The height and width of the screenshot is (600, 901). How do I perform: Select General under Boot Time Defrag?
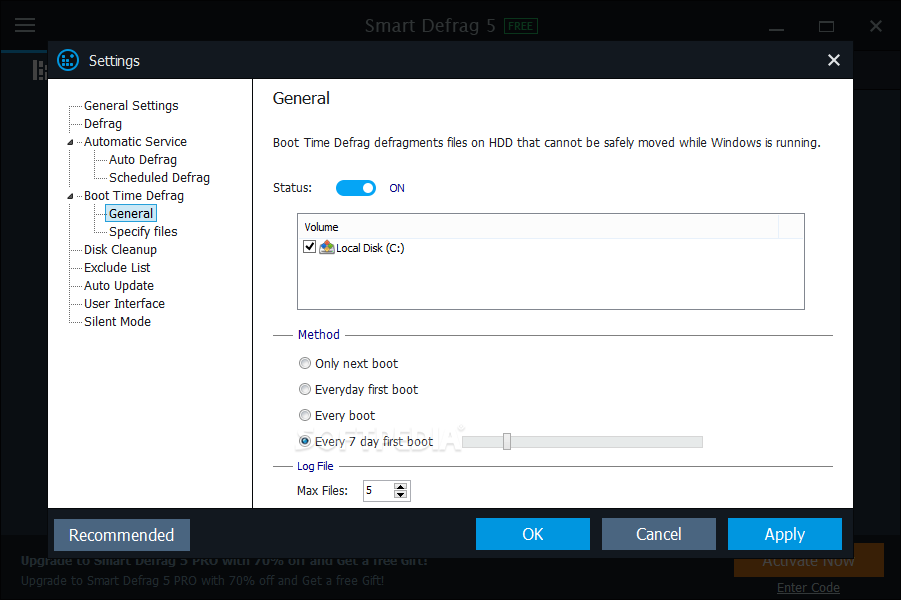tap(131, 213)
